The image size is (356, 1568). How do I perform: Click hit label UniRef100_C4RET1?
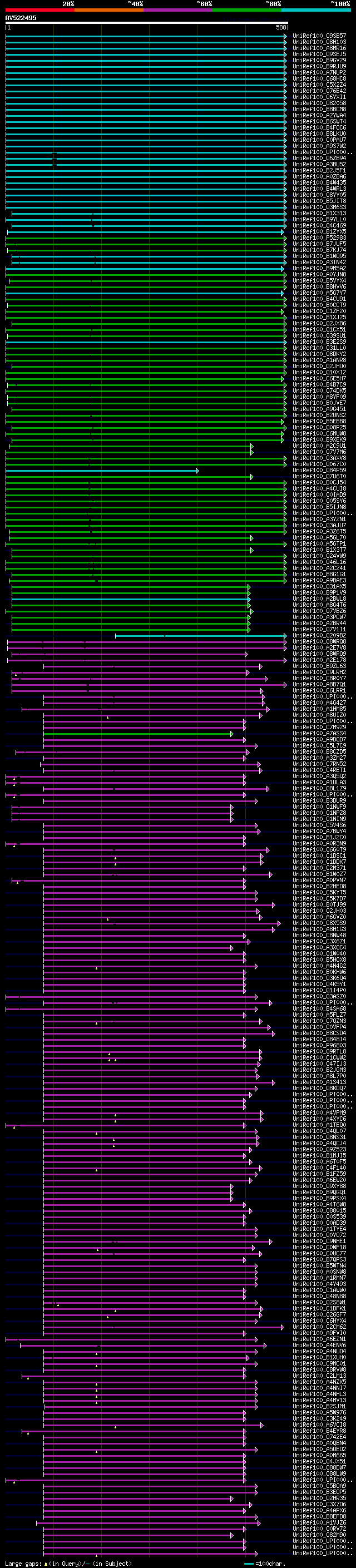319,769
